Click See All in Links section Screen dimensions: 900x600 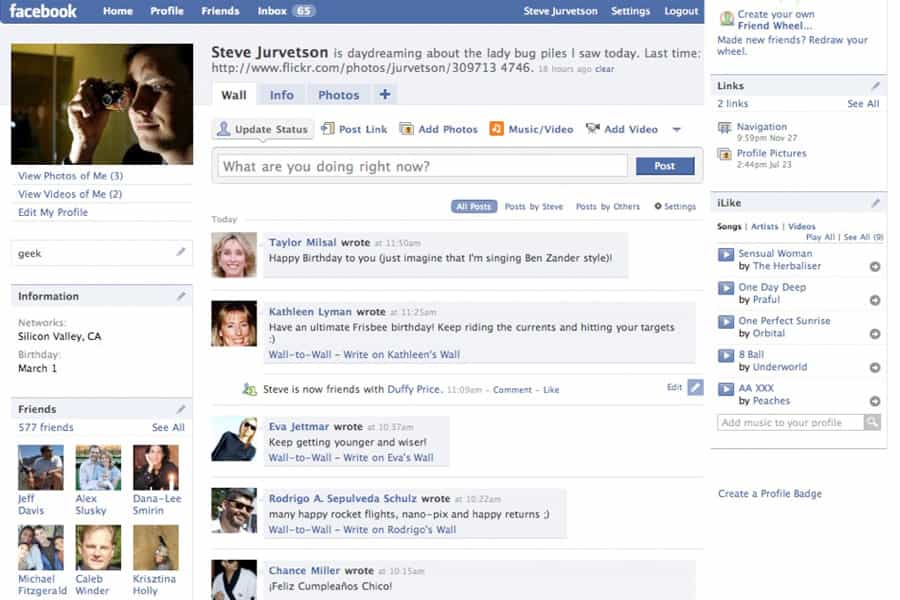click(863, 104)
